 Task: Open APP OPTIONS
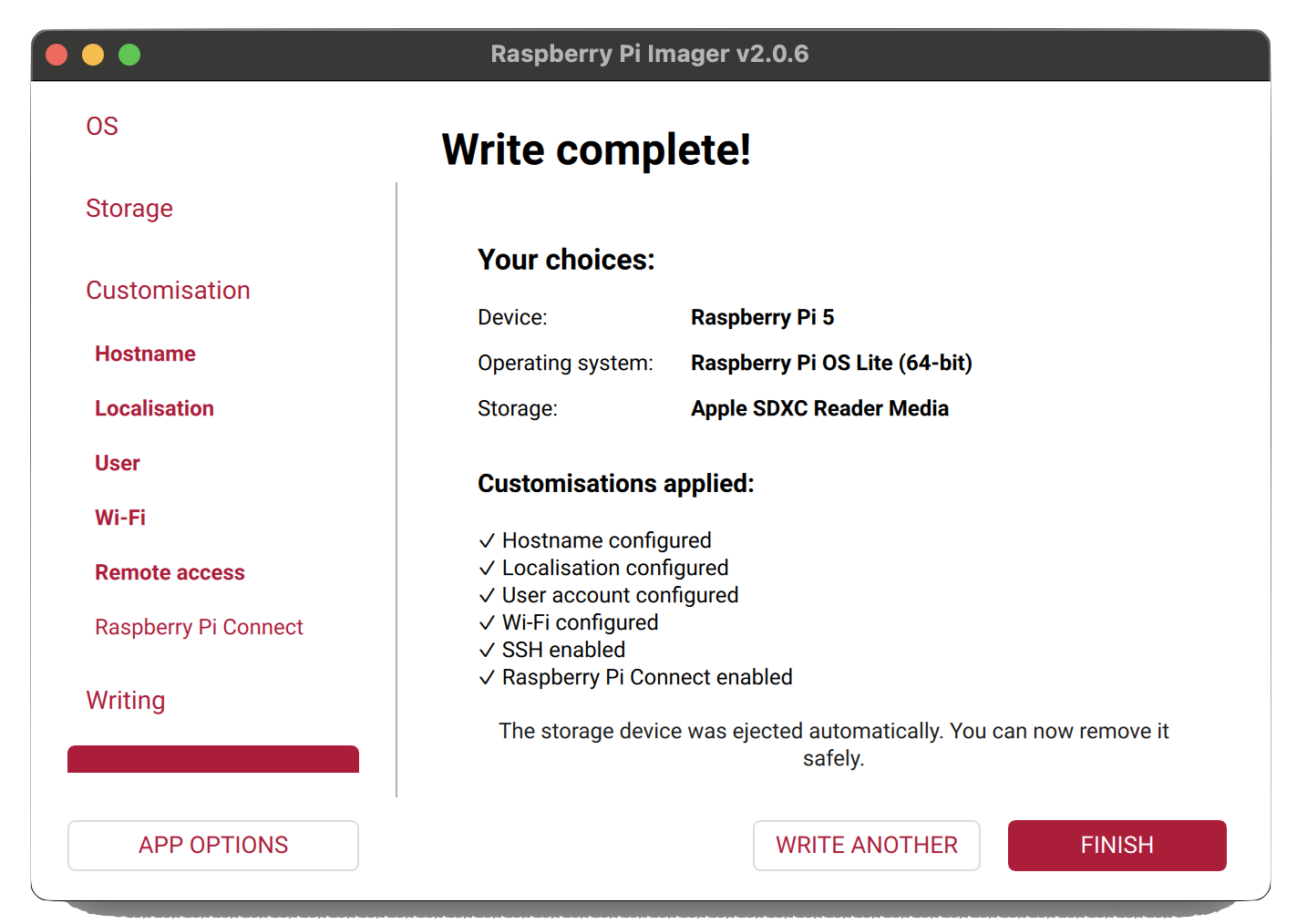[x=212, y=845]
